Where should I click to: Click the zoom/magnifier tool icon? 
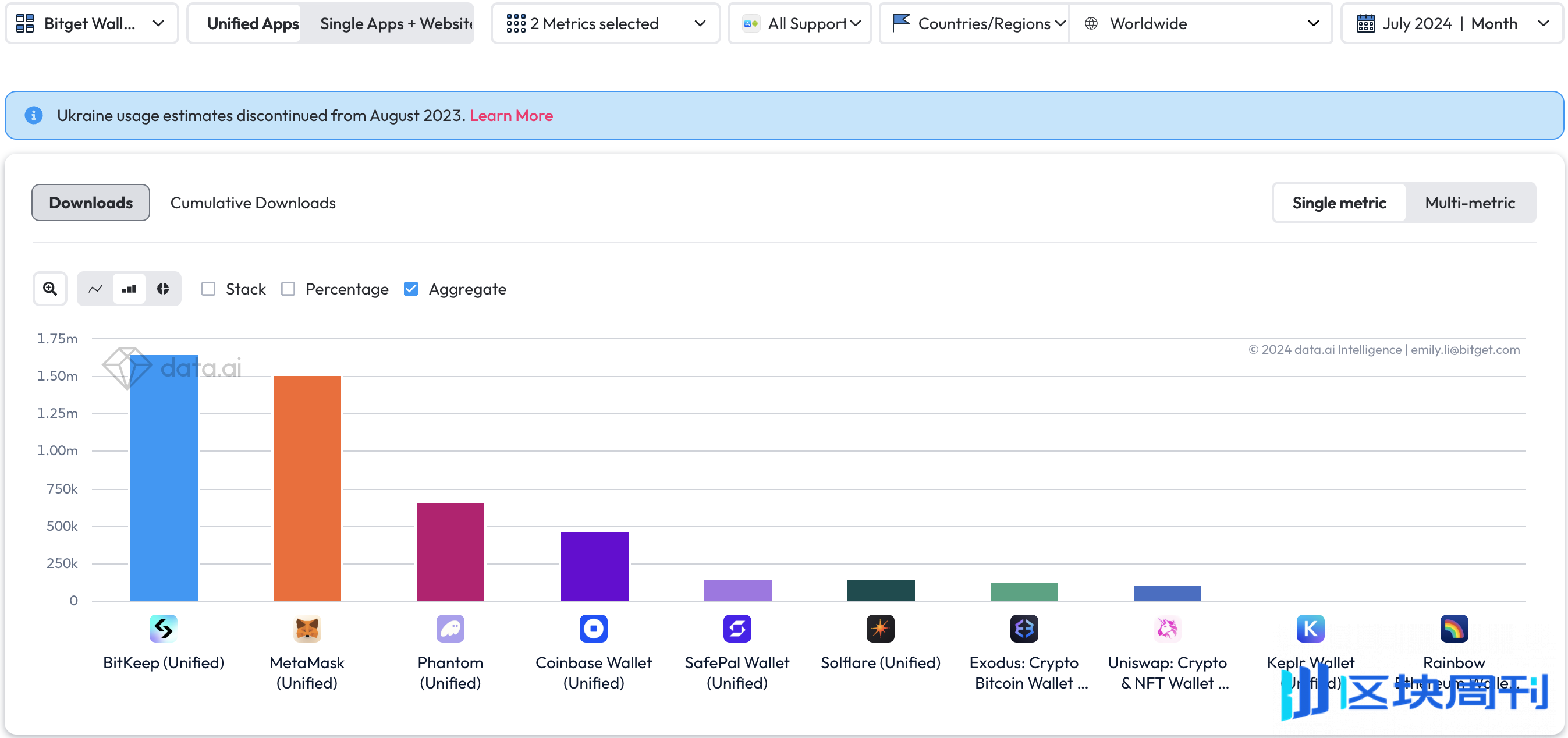click(x=50, y=289)
